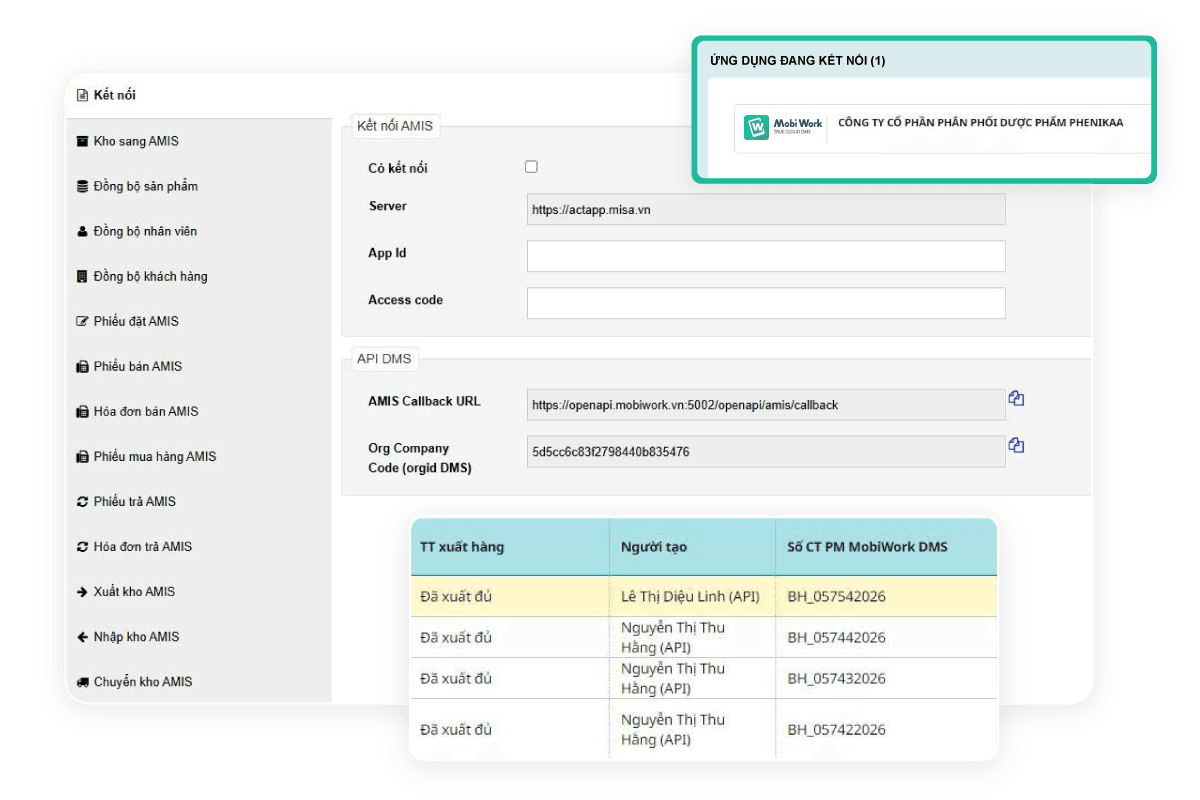Click the Kho sang AMIS sidebar icon
This screenshot has height=800, width=1200.
coord(82,141)
